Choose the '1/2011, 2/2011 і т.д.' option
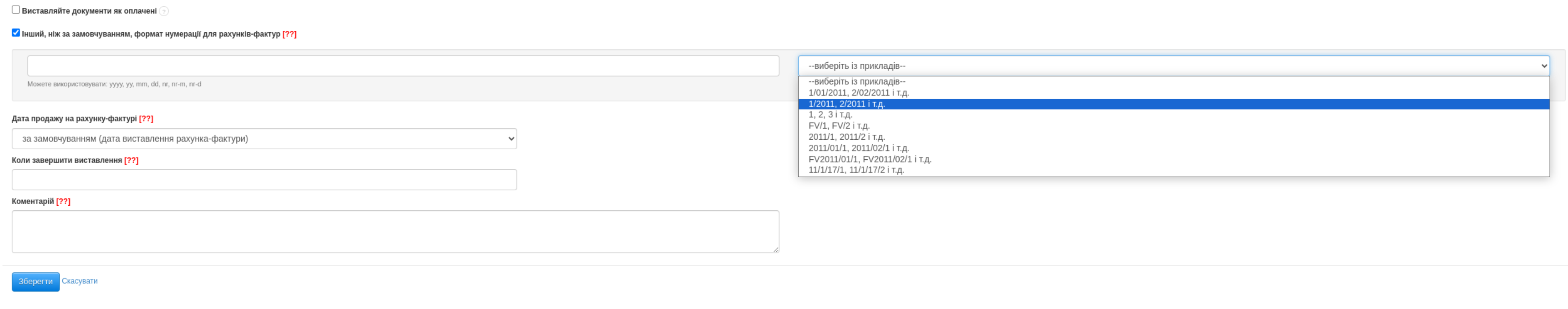Screen dimensions: 1568x309 (x=846, y=104)
